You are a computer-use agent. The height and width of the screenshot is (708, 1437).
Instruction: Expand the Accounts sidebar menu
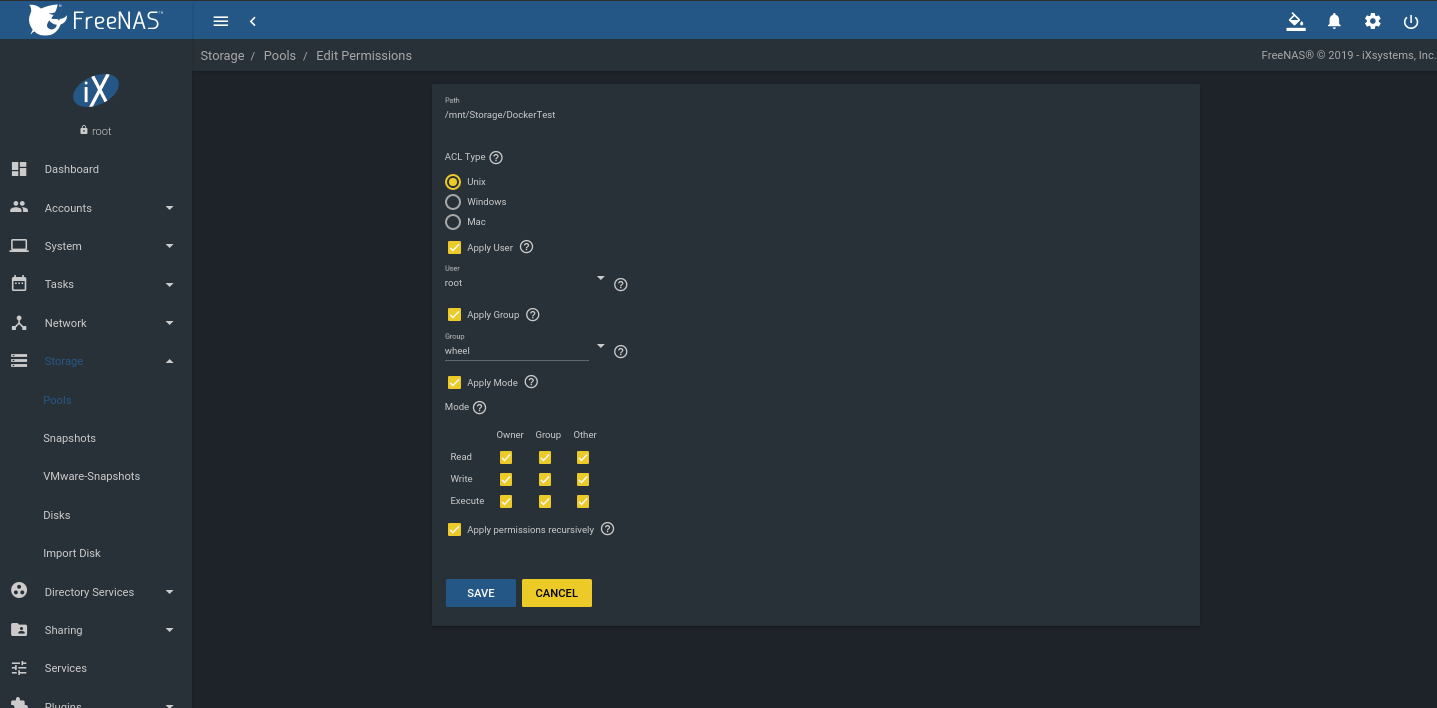coord(95,208)
